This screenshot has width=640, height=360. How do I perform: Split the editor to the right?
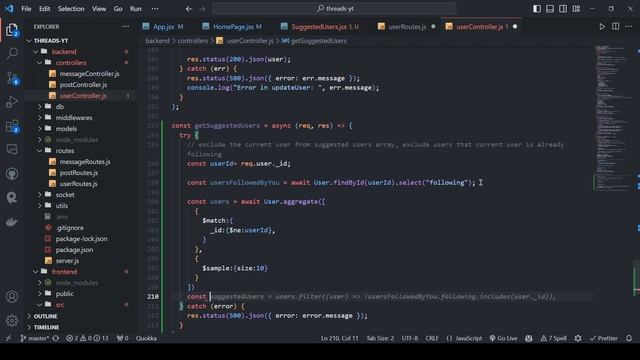(616, 27)
